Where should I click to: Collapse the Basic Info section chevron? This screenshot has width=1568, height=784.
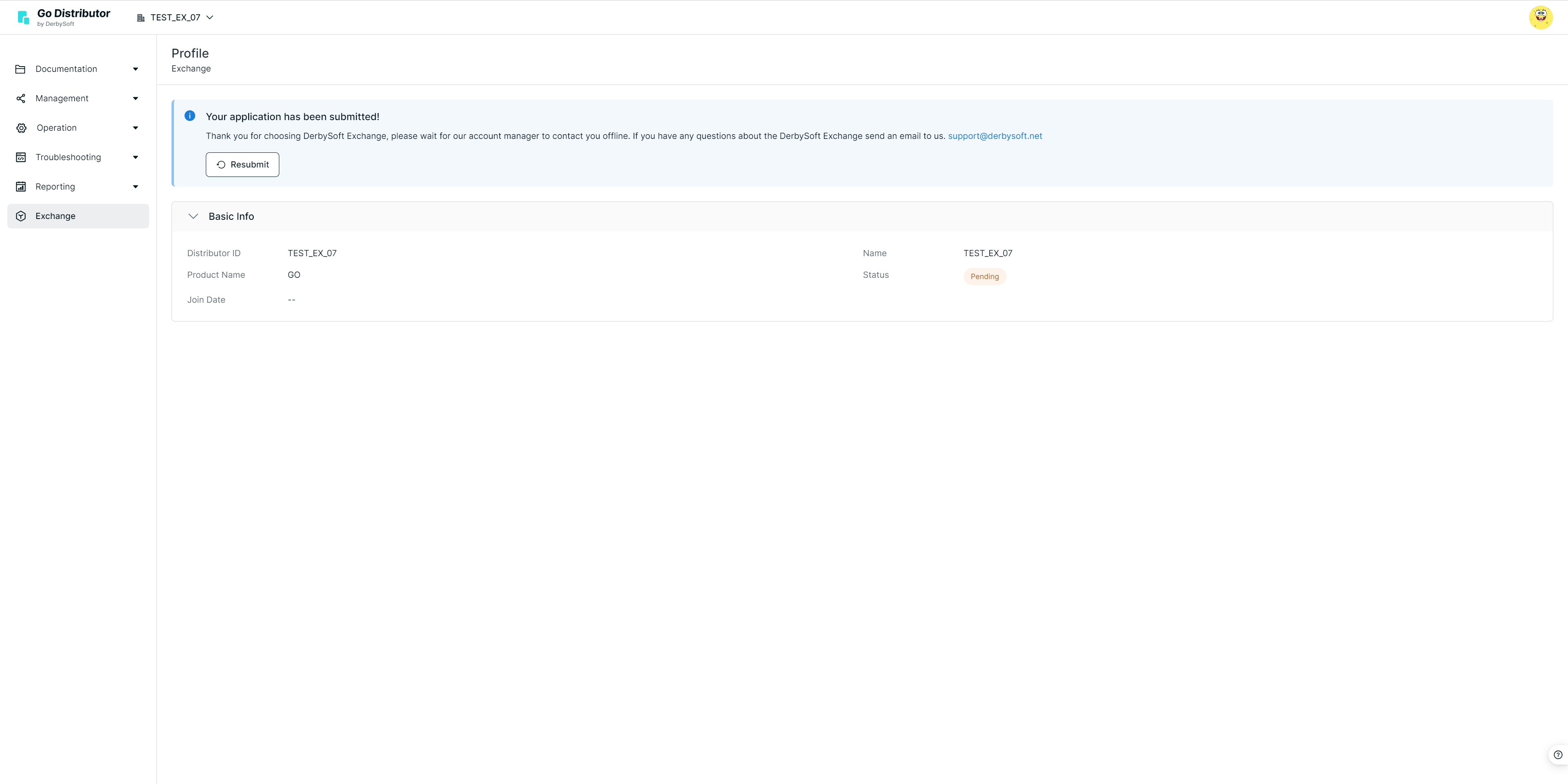[x=193, y=216]
